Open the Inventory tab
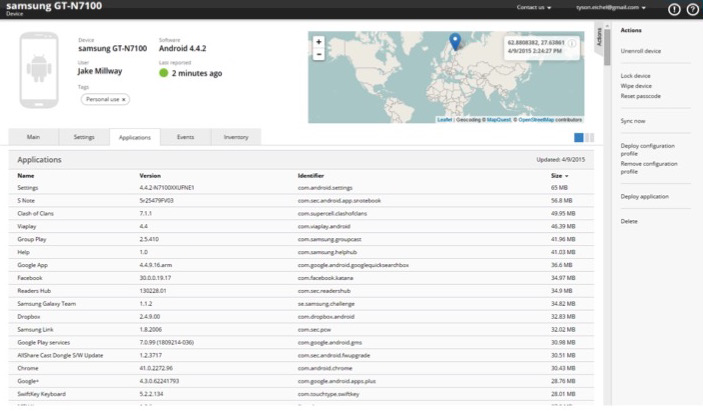The height and width of the screenshot is (412, 703). [236, 137]
